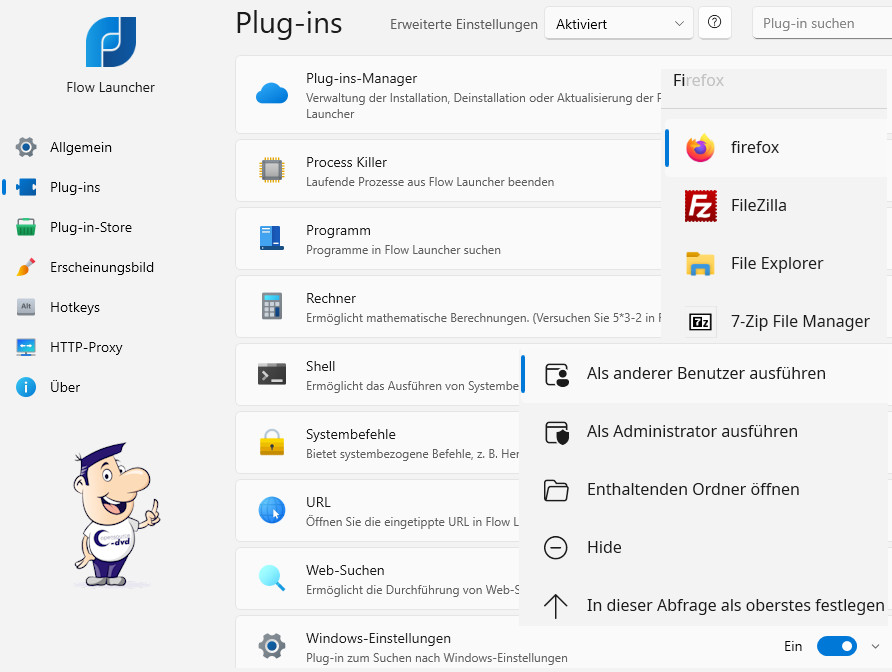This screenshot has height=672, width=892.
Task: Click the Plug-in suchen search field
Action: (x=820, y=23)
